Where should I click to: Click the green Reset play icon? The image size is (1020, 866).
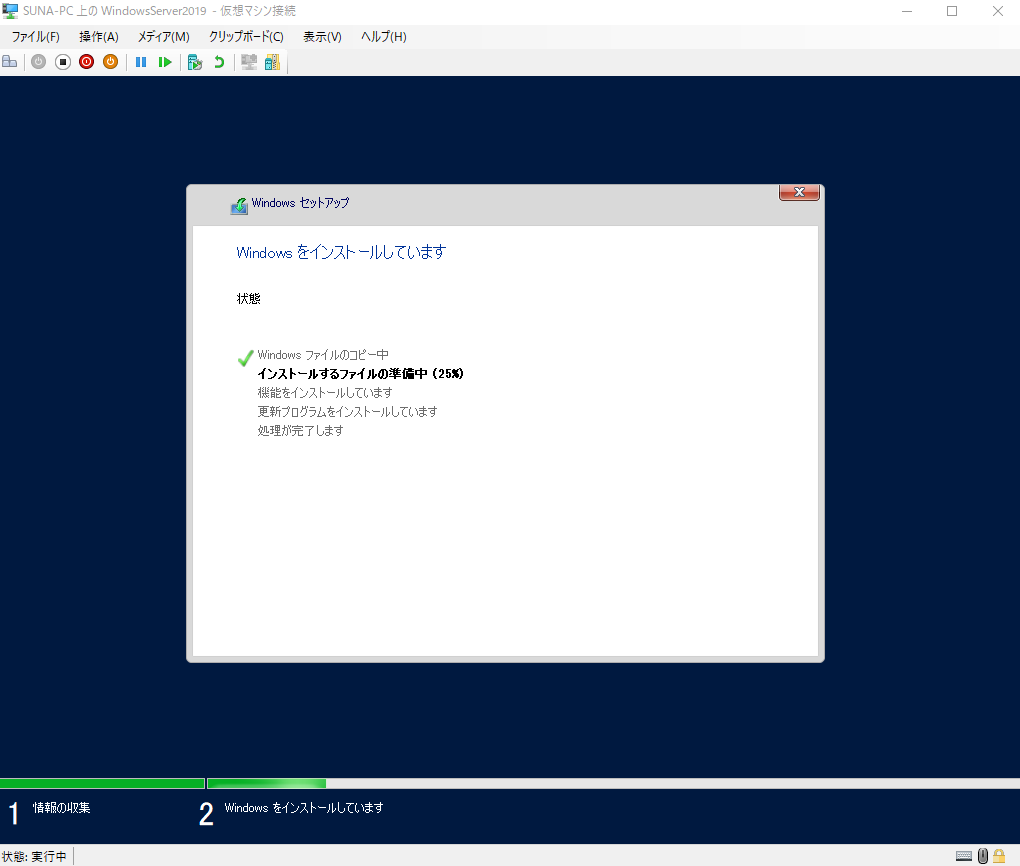(165, 62)
